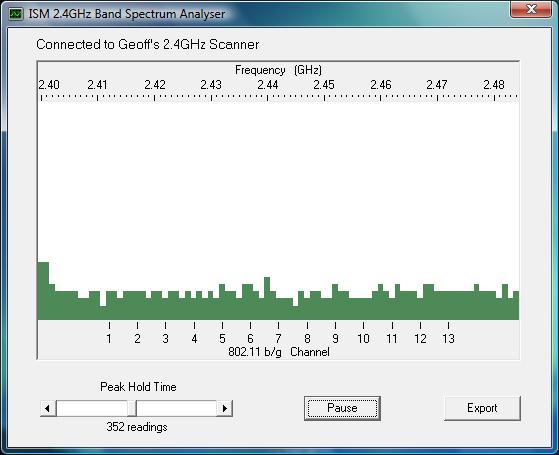Viewport: 559px width, 455px height.
Task: Click channel 1 label on the axis
Action: coord(109,338)
